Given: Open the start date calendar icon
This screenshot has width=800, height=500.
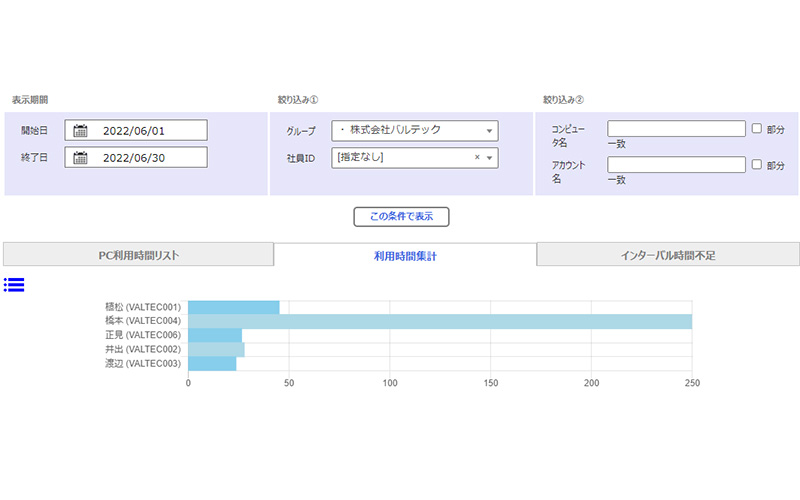Looking at the screenshot, I should point(80,131).
